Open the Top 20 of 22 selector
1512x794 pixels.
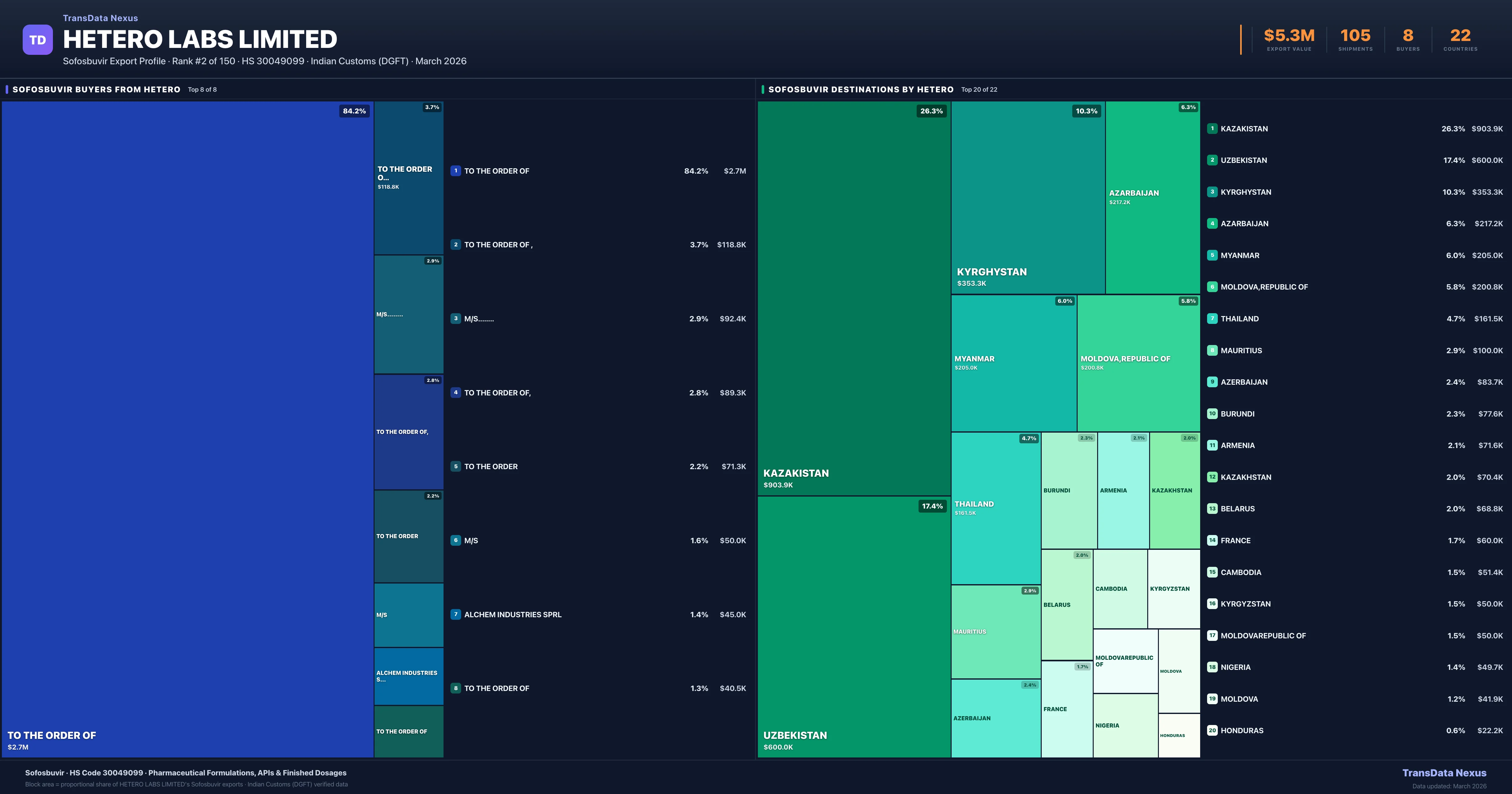click(979, 89)
